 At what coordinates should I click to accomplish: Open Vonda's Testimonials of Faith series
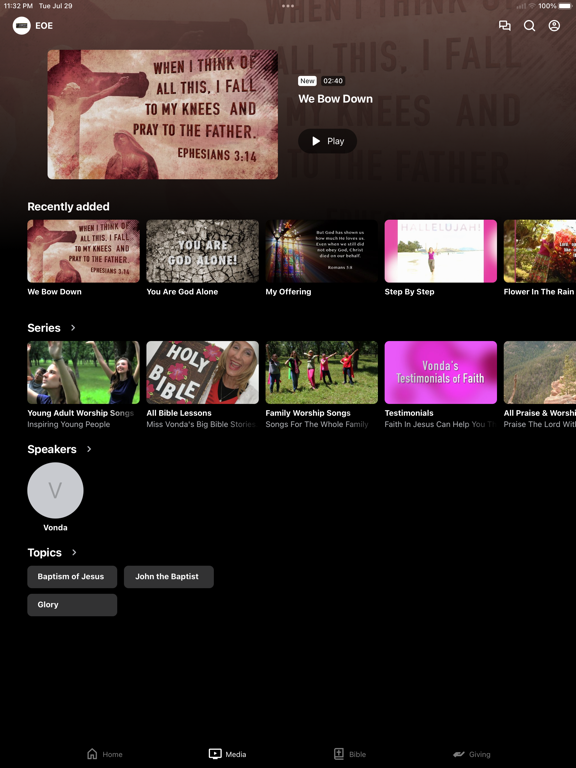click(x=440, y=372)
